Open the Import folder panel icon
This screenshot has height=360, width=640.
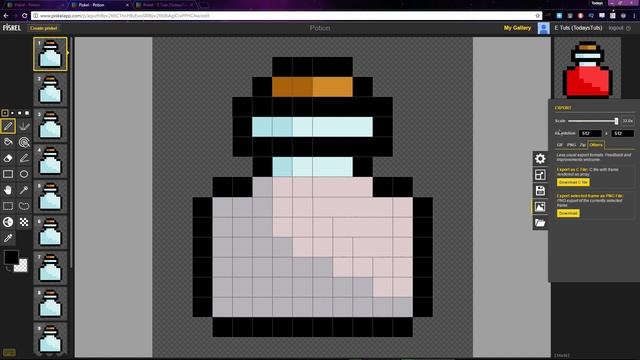pyautogui.click(x=540, y=223)
